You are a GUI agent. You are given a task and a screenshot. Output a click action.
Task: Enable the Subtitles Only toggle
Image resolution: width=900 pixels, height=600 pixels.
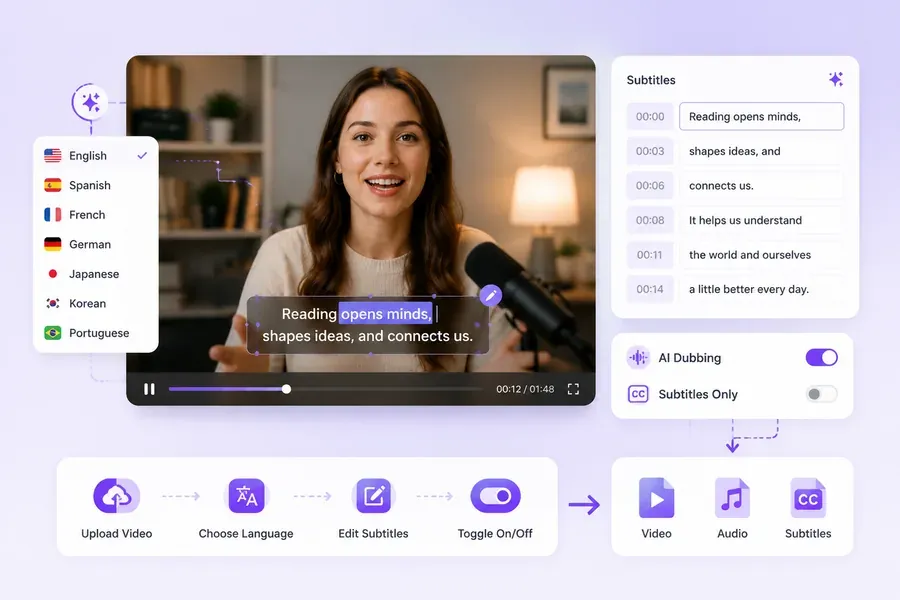pyautogui.click(x=821, y=394)
